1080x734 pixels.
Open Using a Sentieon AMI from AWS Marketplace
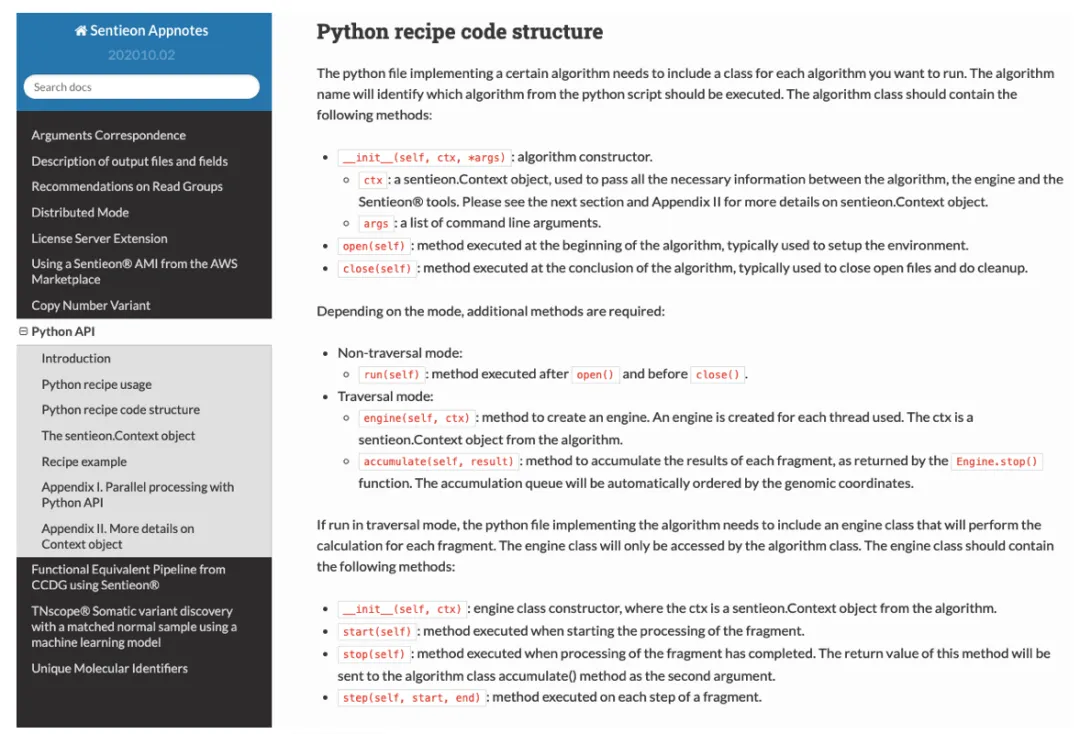coord(134,271)
